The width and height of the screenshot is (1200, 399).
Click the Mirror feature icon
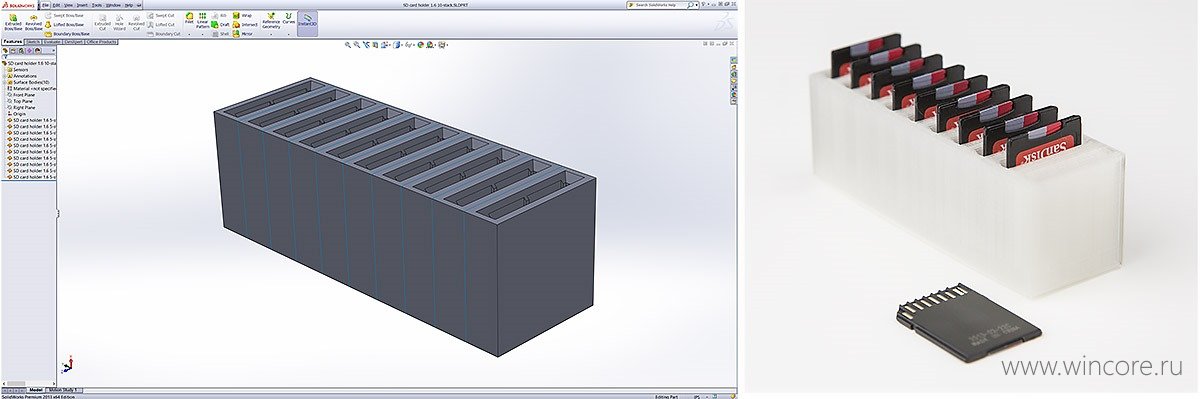(x=243, y=34)
